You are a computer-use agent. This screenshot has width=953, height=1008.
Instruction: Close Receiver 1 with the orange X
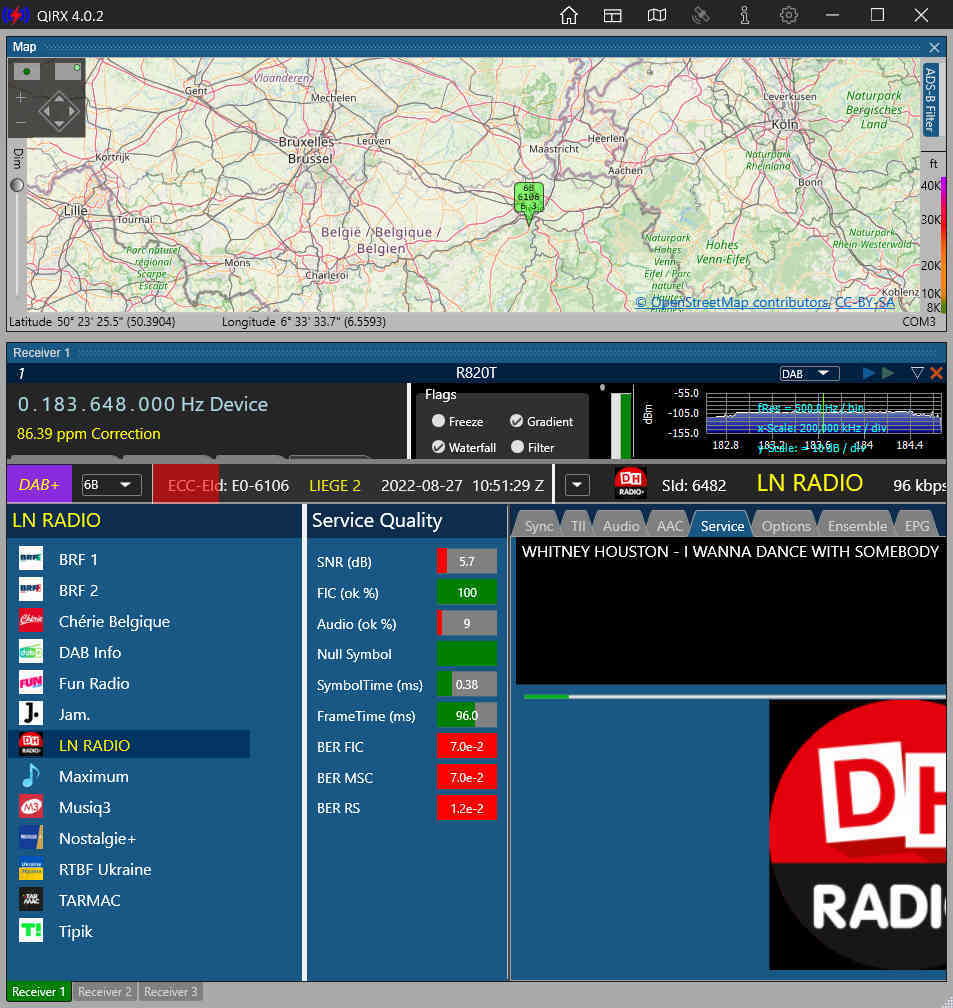937,373
